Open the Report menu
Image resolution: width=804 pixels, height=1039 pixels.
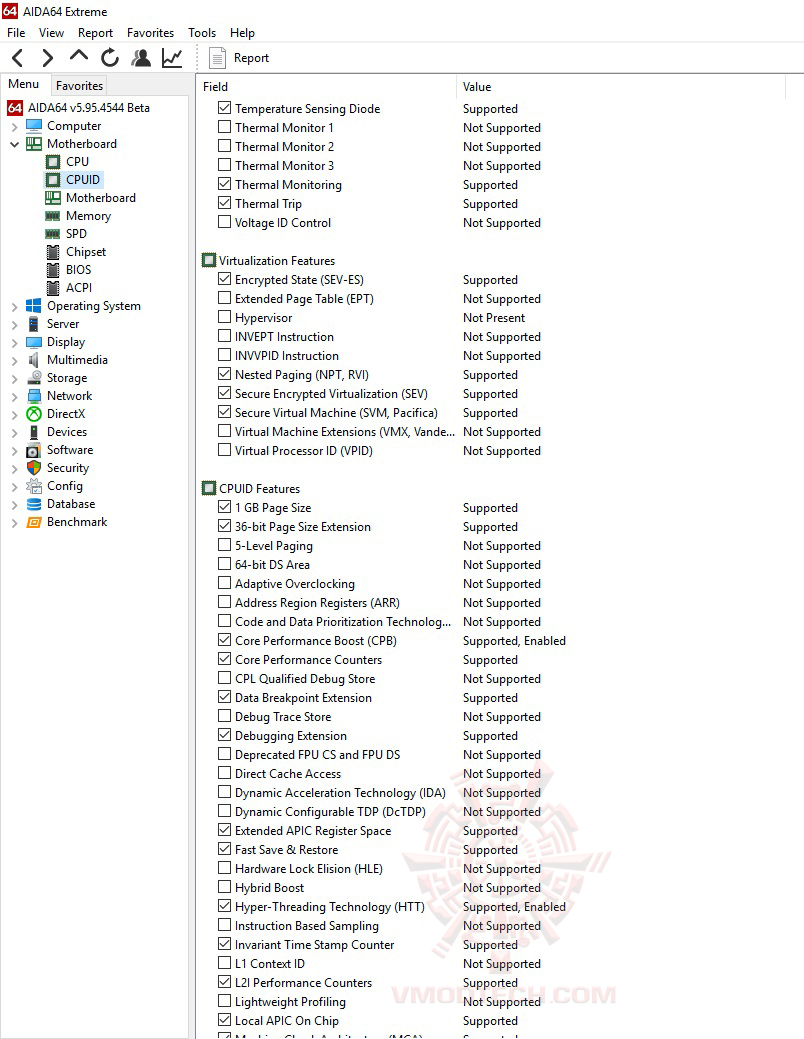[x=95, y=32]
